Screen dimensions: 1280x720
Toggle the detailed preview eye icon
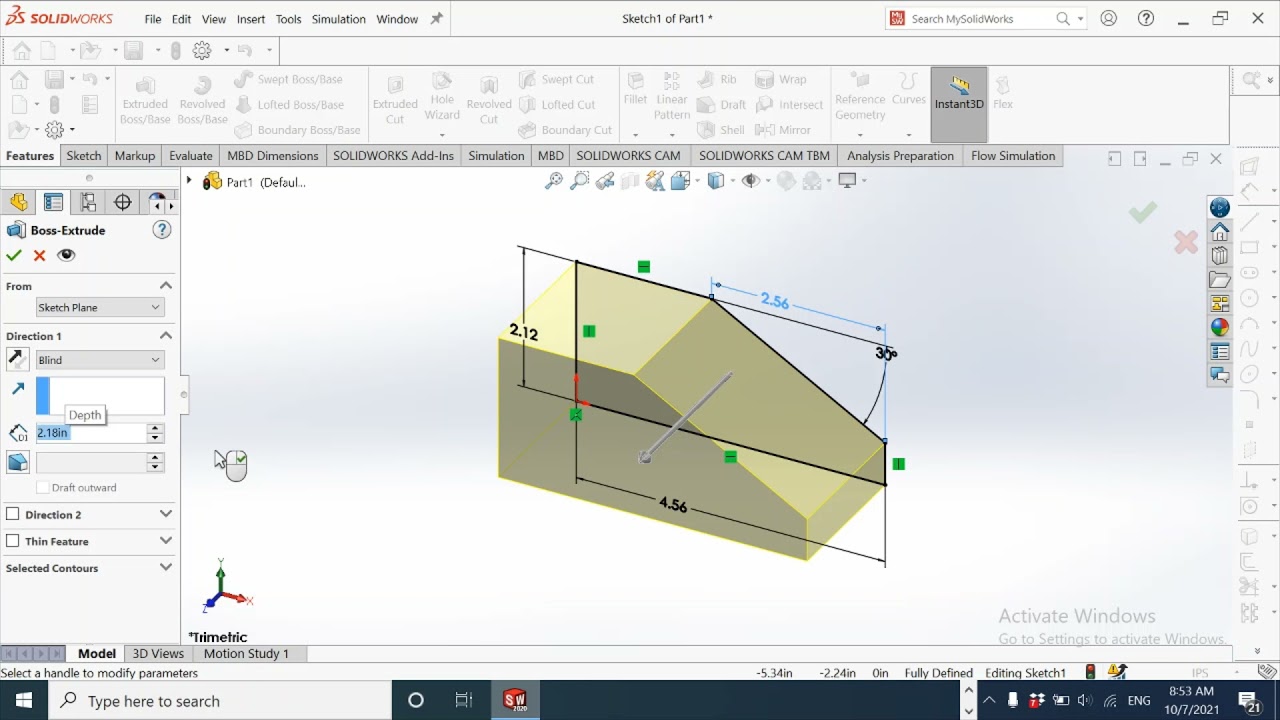[66, 255]
